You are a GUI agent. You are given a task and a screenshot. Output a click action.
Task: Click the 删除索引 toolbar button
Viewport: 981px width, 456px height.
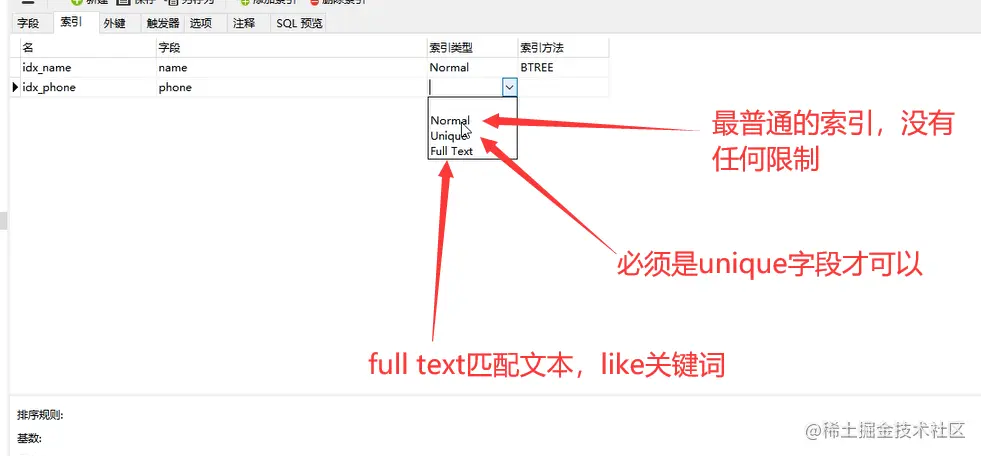[338, 2]
